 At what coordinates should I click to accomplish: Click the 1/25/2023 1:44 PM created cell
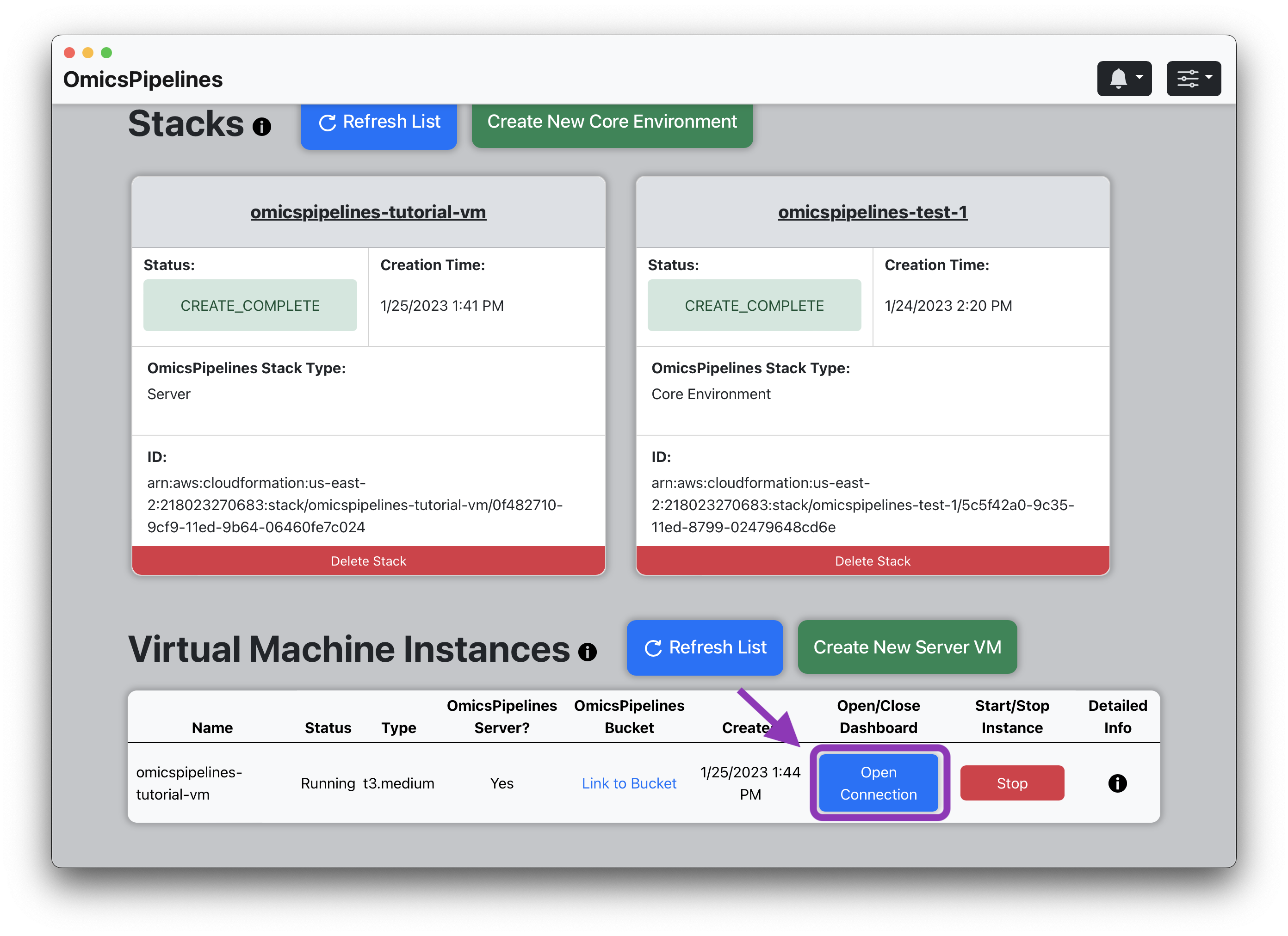tap(750, 783)
